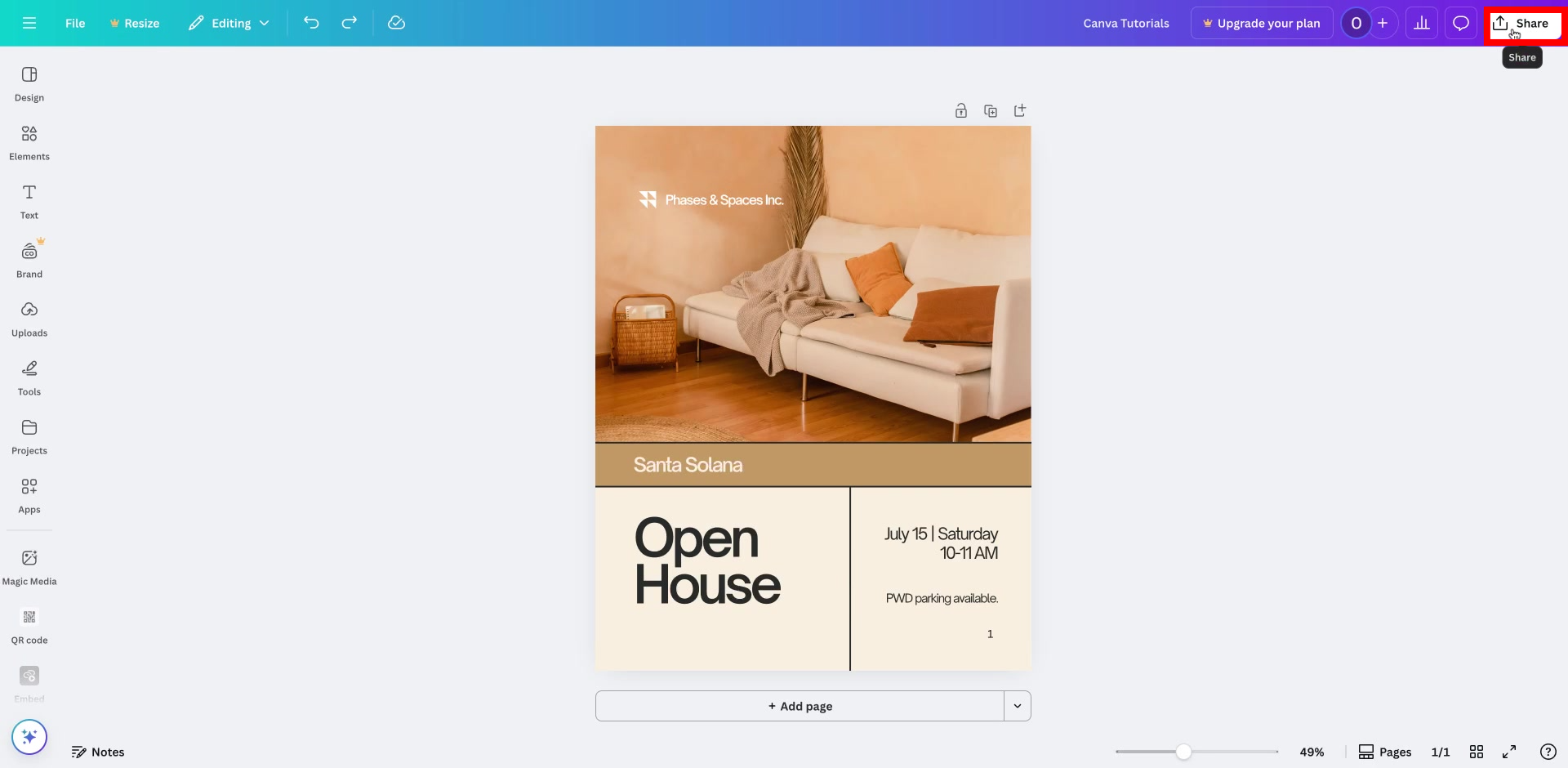Open Canva Tutorials
Screen dimensions: 1568x768
coord(1126,23)
